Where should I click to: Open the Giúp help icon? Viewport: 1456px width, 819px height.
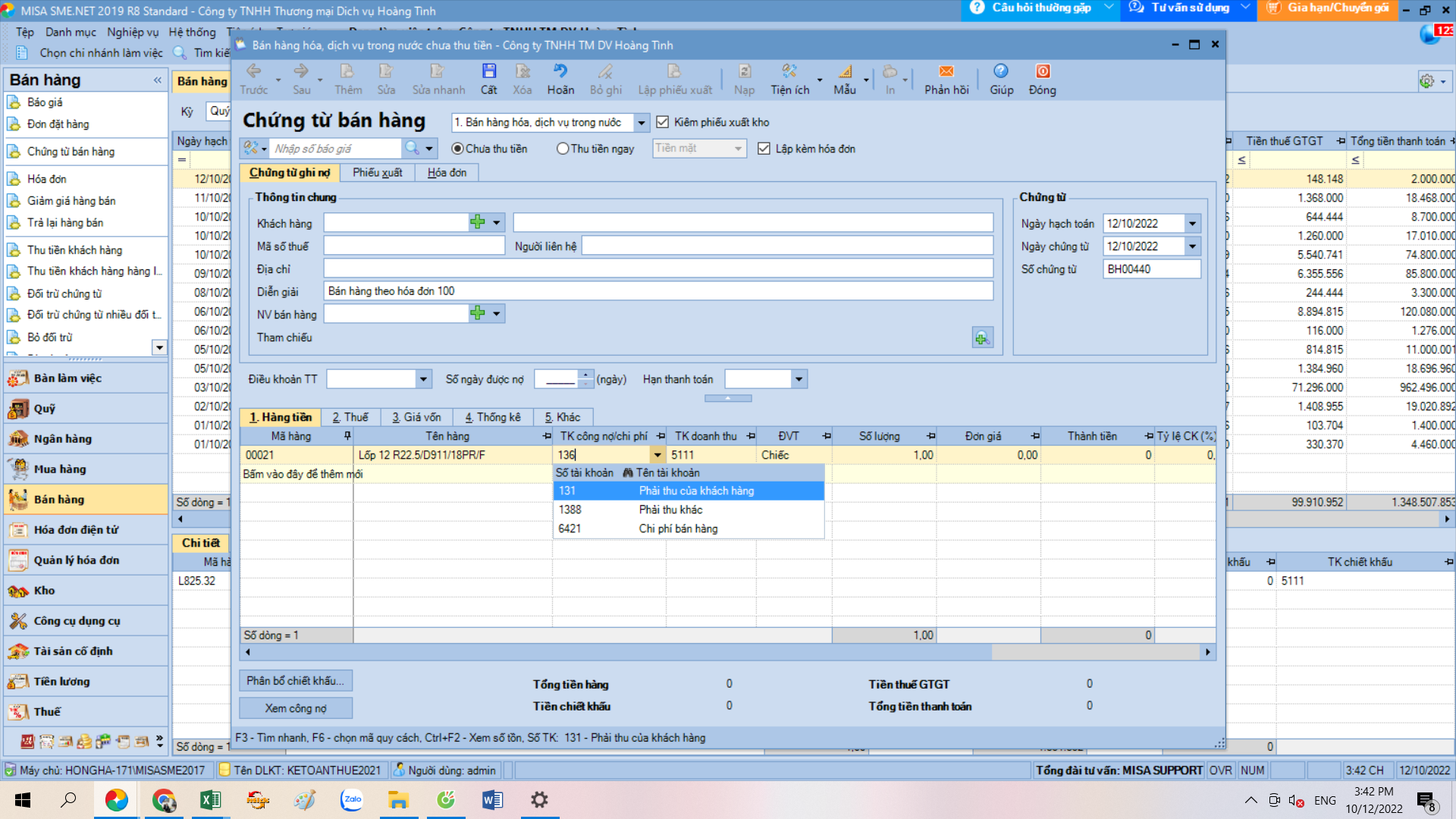coord(1001,71)
